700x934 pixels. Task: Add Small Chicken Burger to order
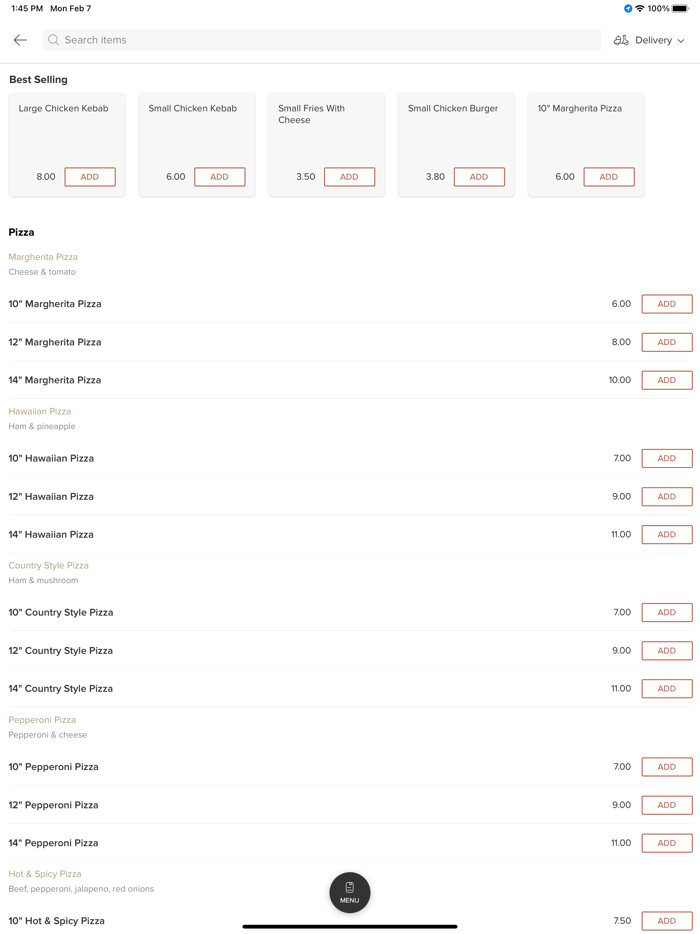(x=479, y=177)
